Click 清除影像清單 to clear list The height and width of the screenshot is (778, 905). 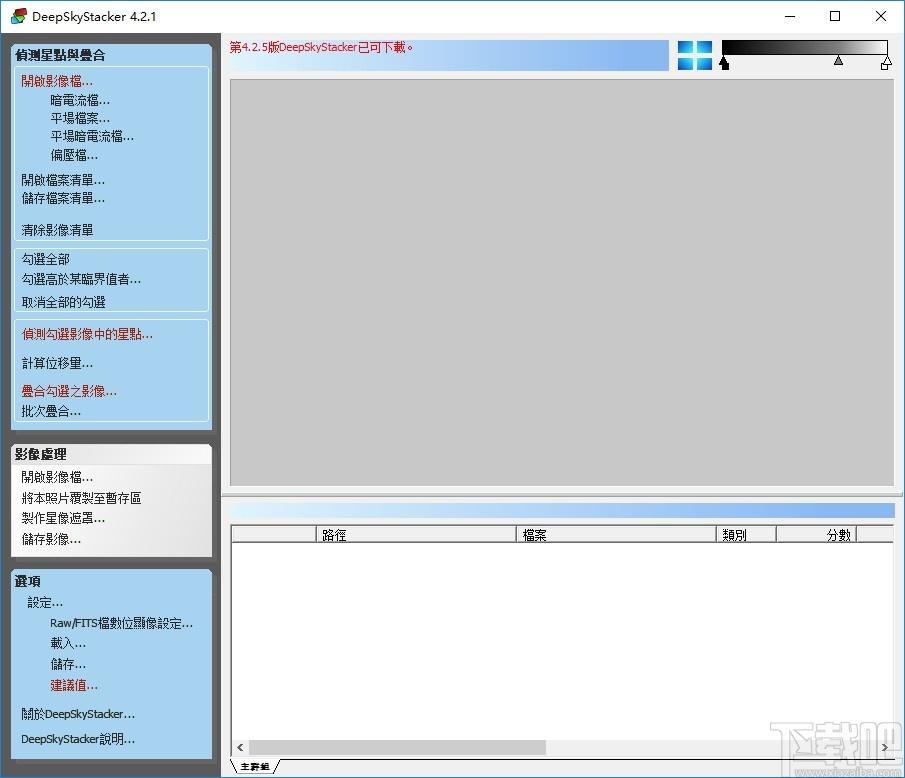pos(57,230)
